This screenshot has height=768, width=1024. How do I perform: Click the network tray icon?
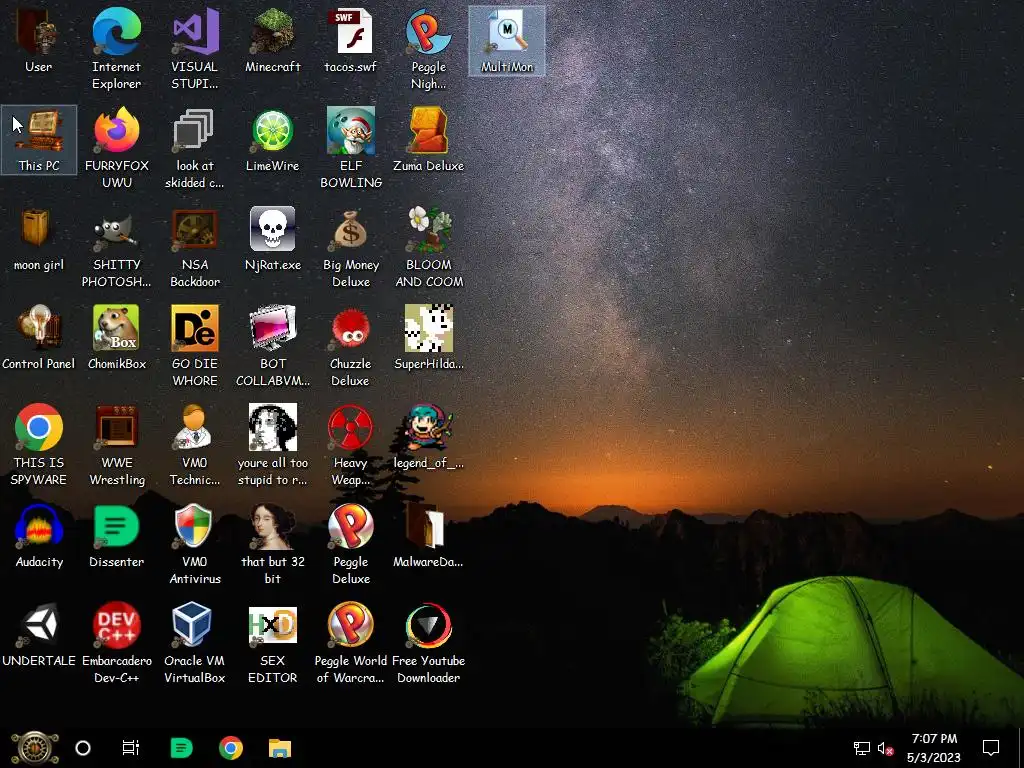pyautogui.click(x=861, y=748)
